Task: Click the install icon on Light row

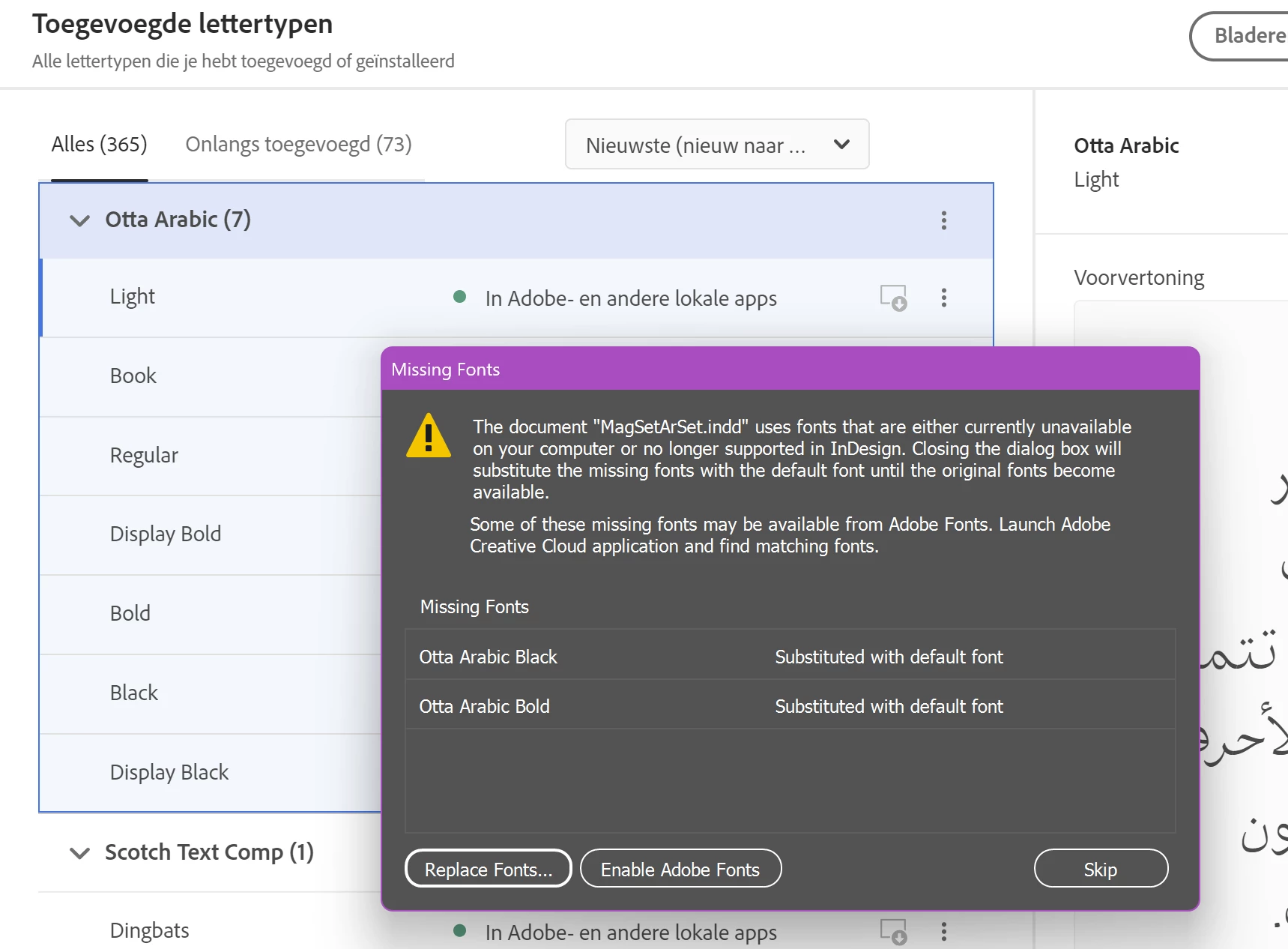Action: 893,298
